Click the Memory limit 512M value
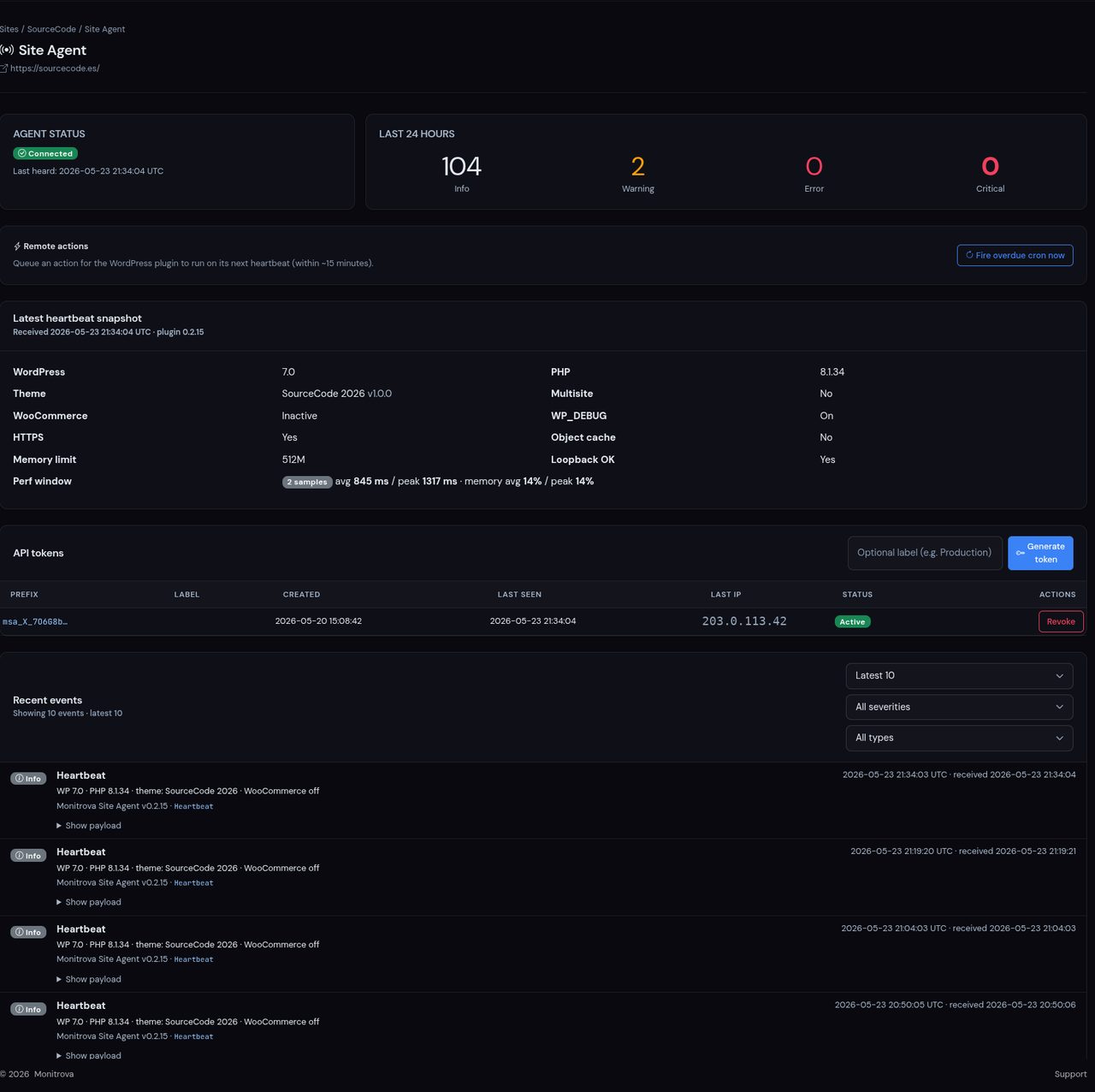Image resolution: width=1095 pixels, height=1092 pixels. click(x=293, y=460)
